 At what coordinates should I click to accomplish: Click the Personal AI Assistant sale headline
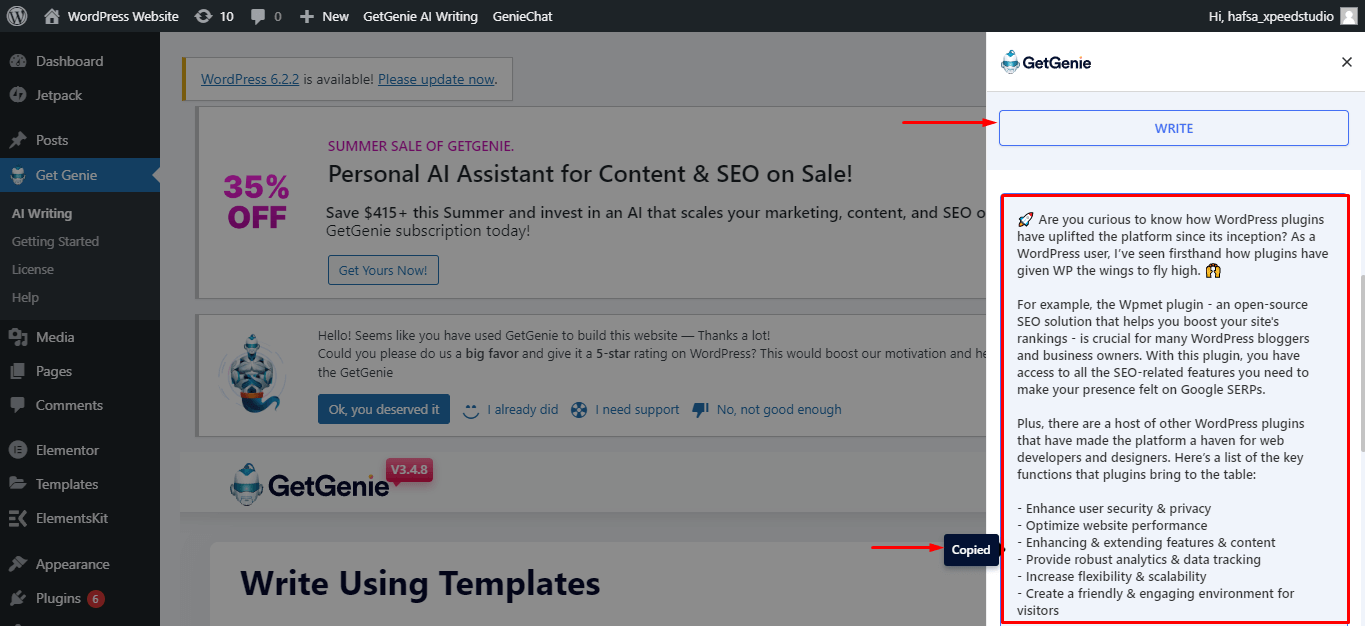pyautogui.click(x=590, y=174)
